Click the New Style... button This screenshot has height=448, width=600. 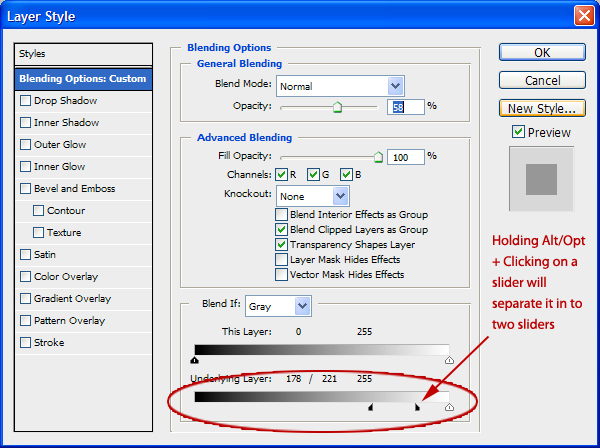click(x=542, y=108)
